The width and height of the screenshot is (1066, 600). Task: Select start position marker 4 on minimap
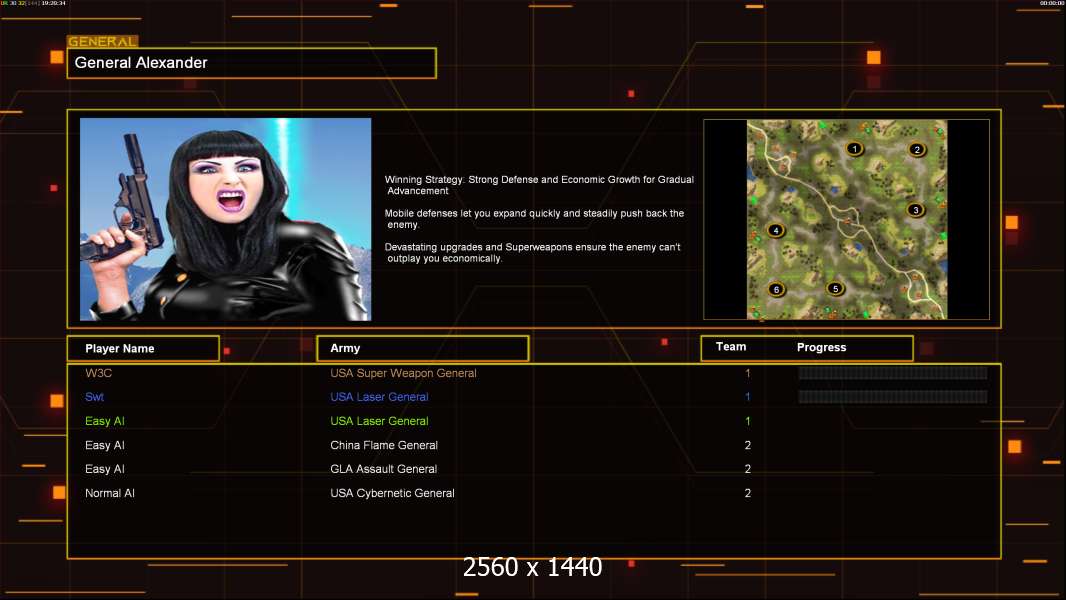click(776, 230)
